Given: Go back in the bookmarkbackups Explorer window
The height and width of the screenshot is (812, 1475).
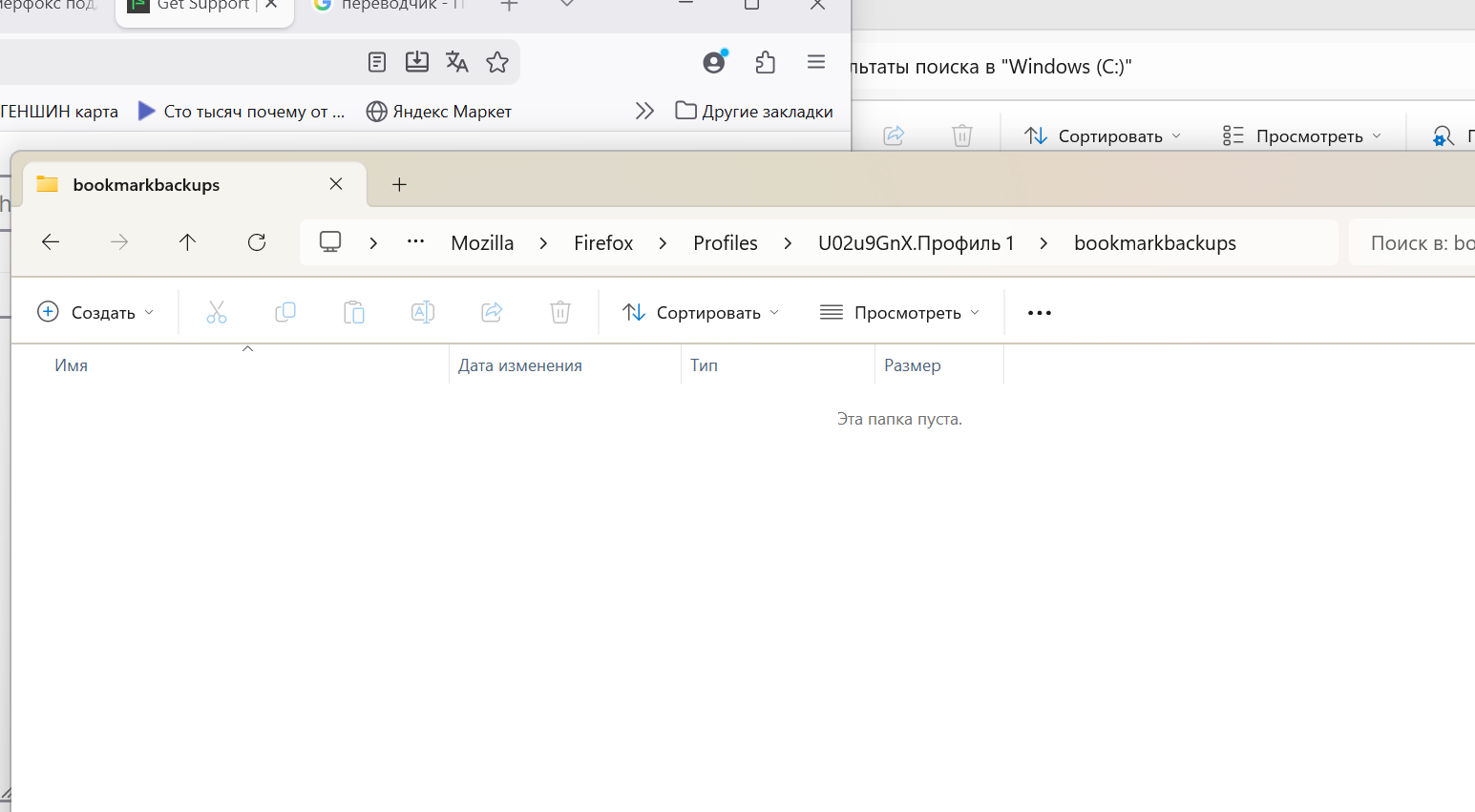Looking at the screenshot, I should pos(51,242).
